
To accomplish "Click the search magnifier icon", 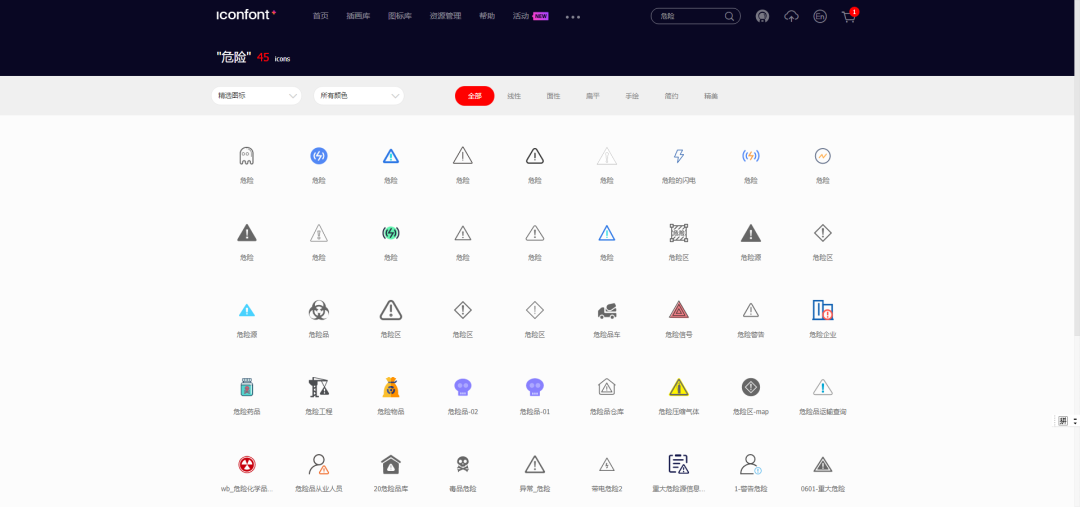I will pos(729,17).
